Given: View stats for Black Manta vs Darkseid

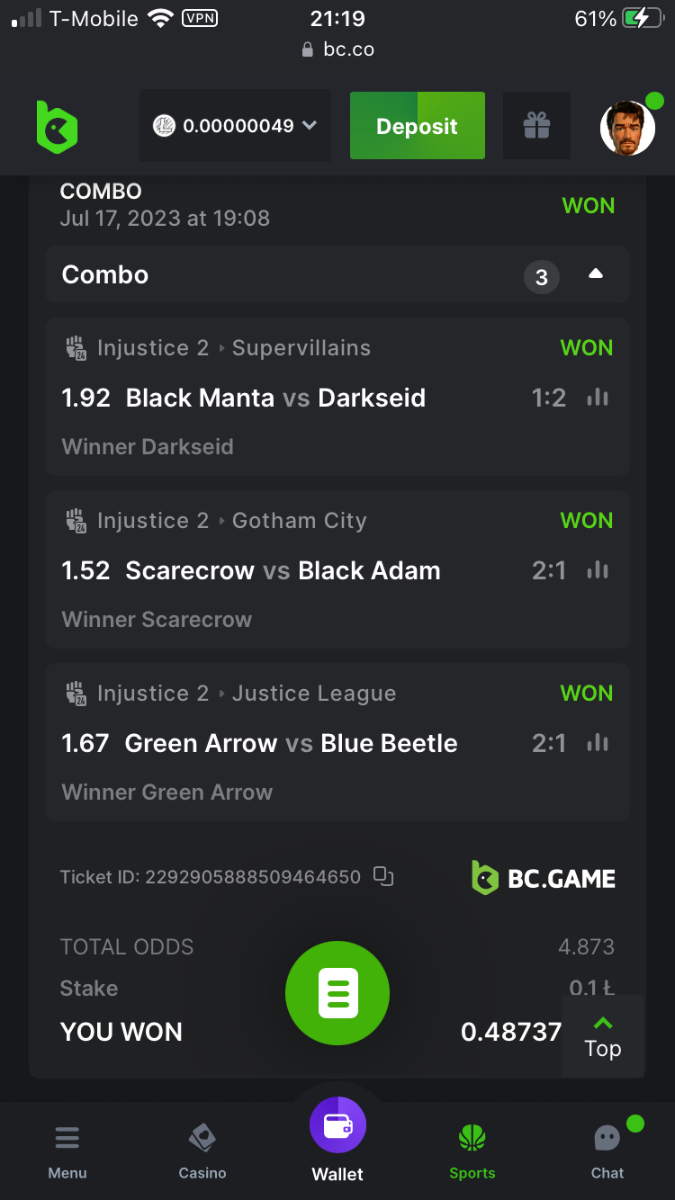Looking at the screenshot, I should click(x=598, y=398).
